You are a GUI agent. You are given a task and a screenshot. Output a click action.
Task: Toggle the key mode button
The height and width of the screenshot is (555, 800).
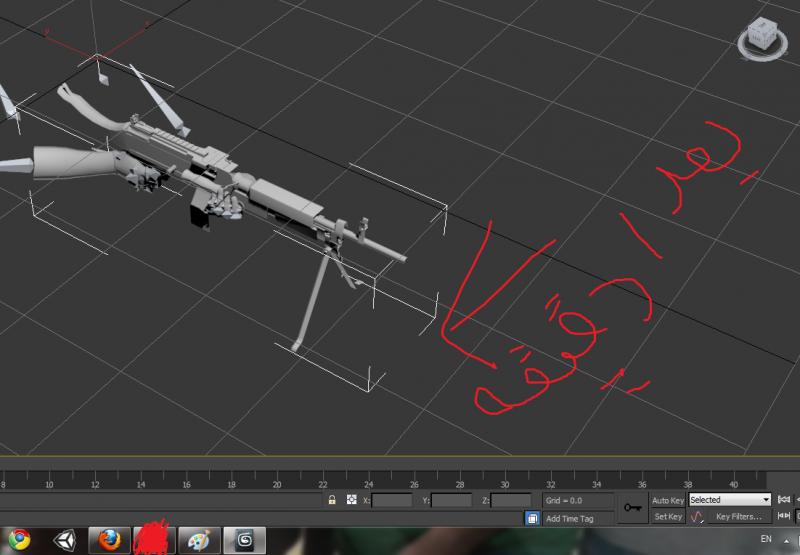tap(784, 516)
